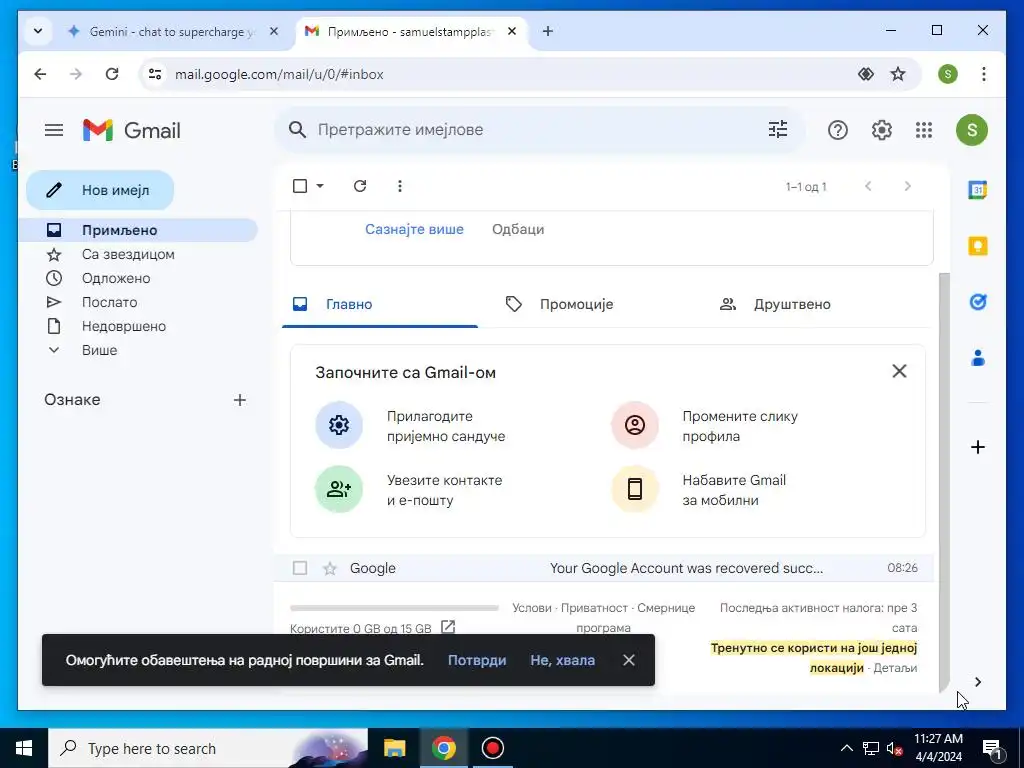The image size is (1024, 768).
Task: Go back in Chrome browser
Action: tap(40, 74)
